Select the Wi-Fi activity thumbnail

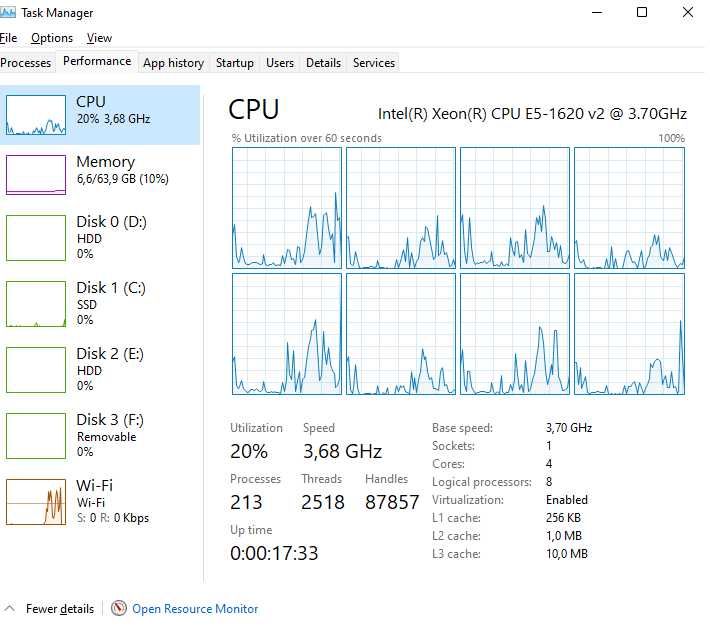(x=36, y=502)
